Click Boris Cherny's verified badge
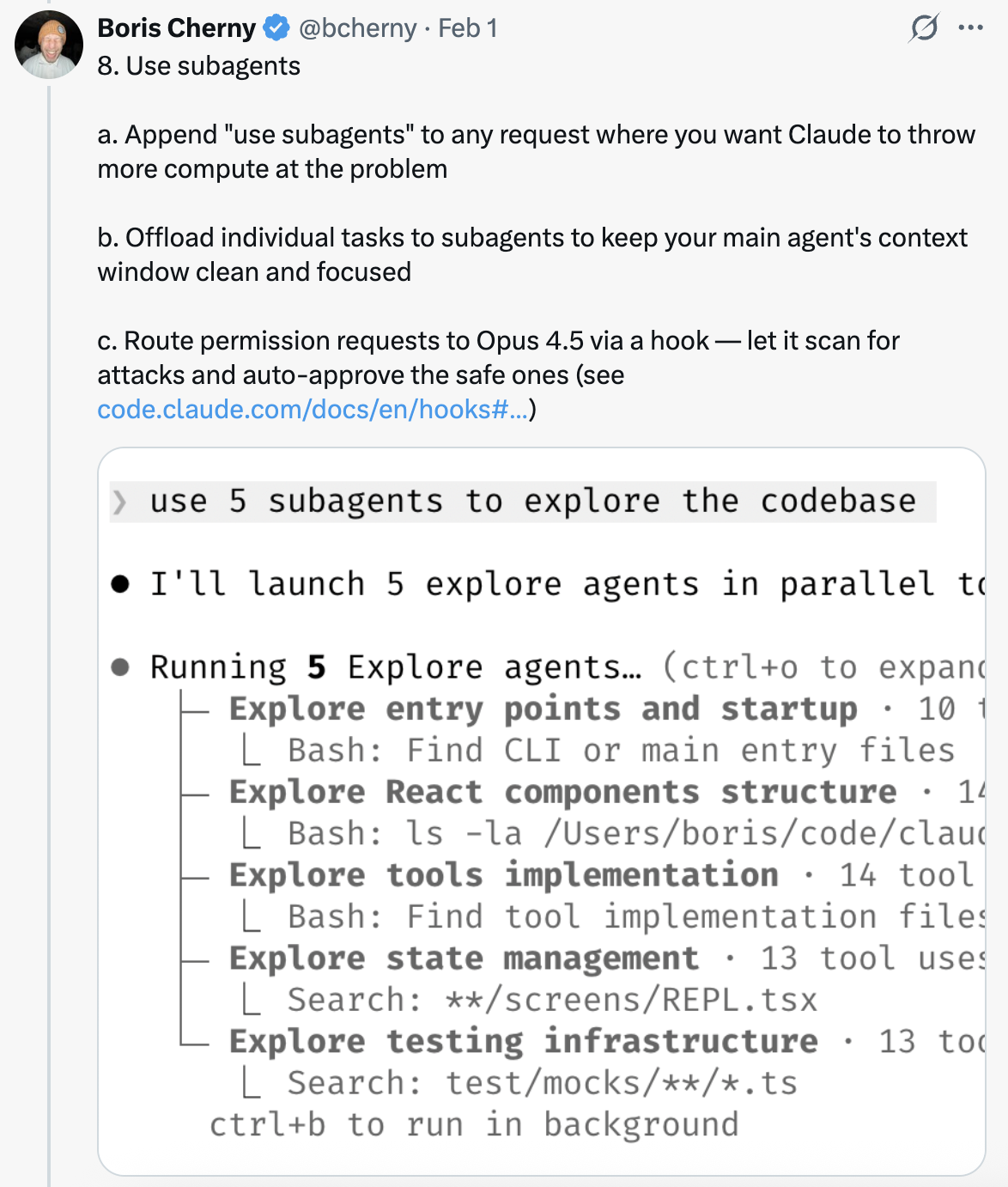The width and height of the screenshot is (1008, 1187). (x=273, y=27)
